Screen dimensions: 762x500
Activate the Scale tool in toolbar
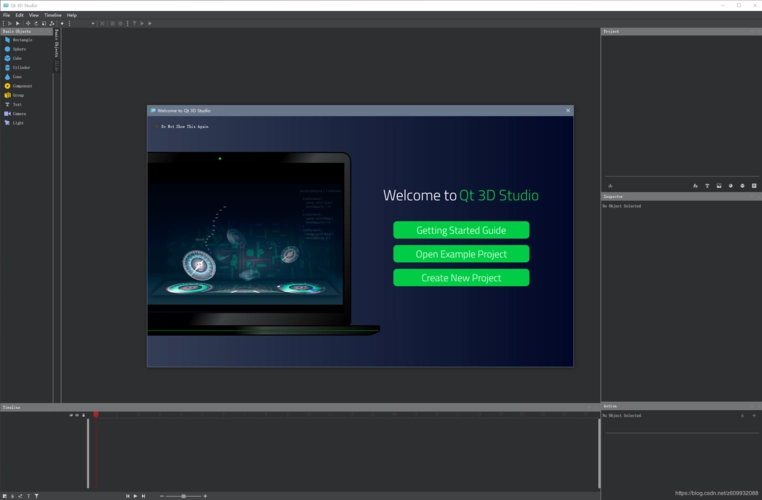[x=44, y=23]
